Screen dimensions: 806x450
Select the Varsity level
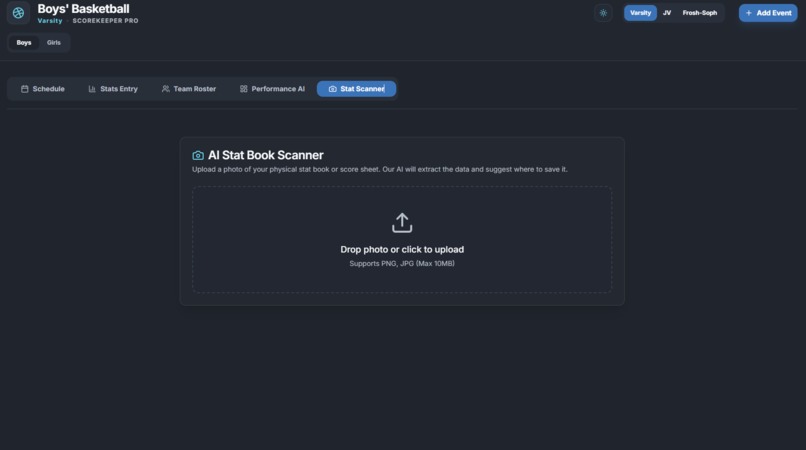pyautogui.click(x=640, y=13)
